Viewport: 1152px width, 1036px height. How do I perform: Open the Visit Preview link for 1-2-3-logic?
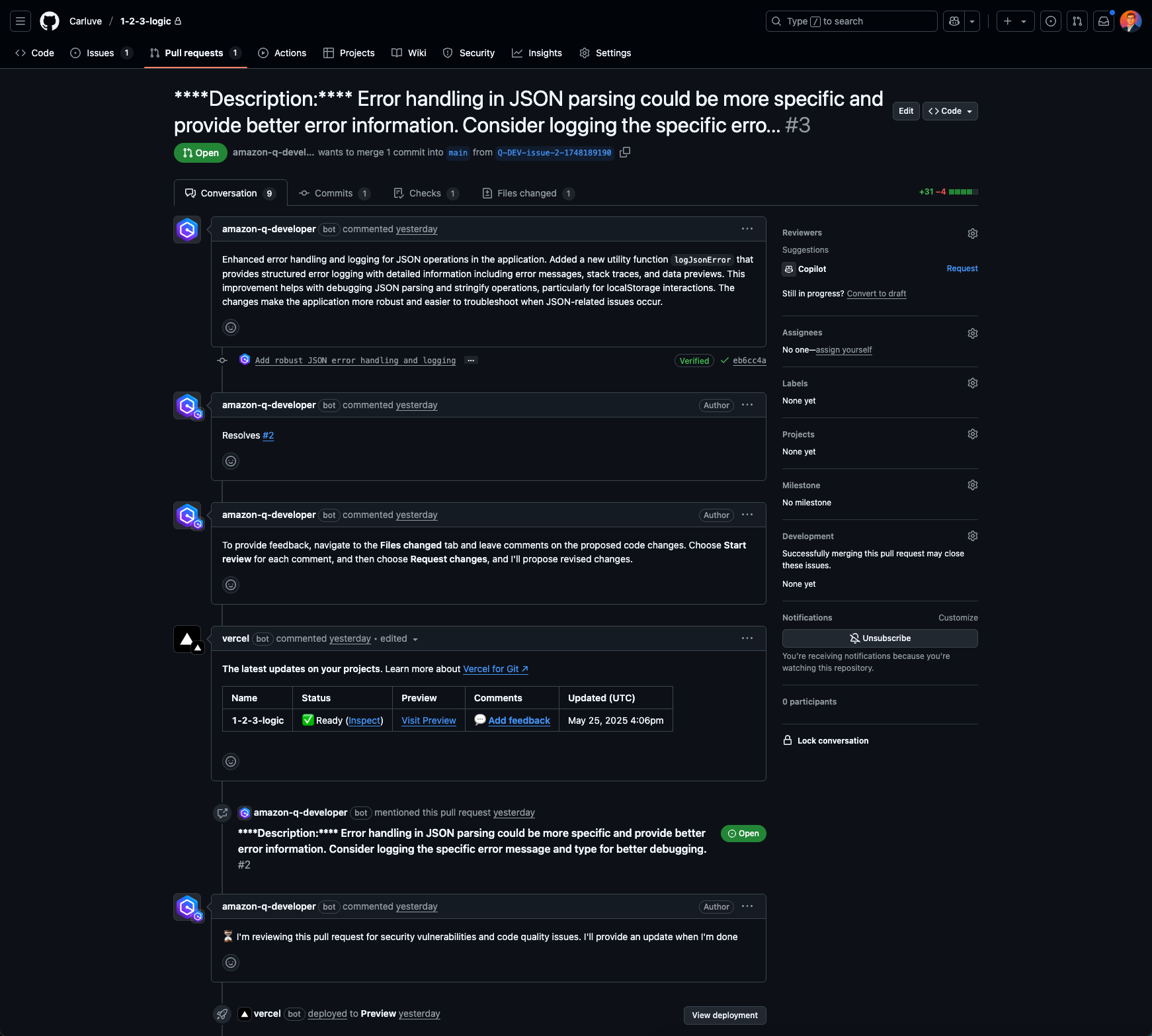click(428, 720)
